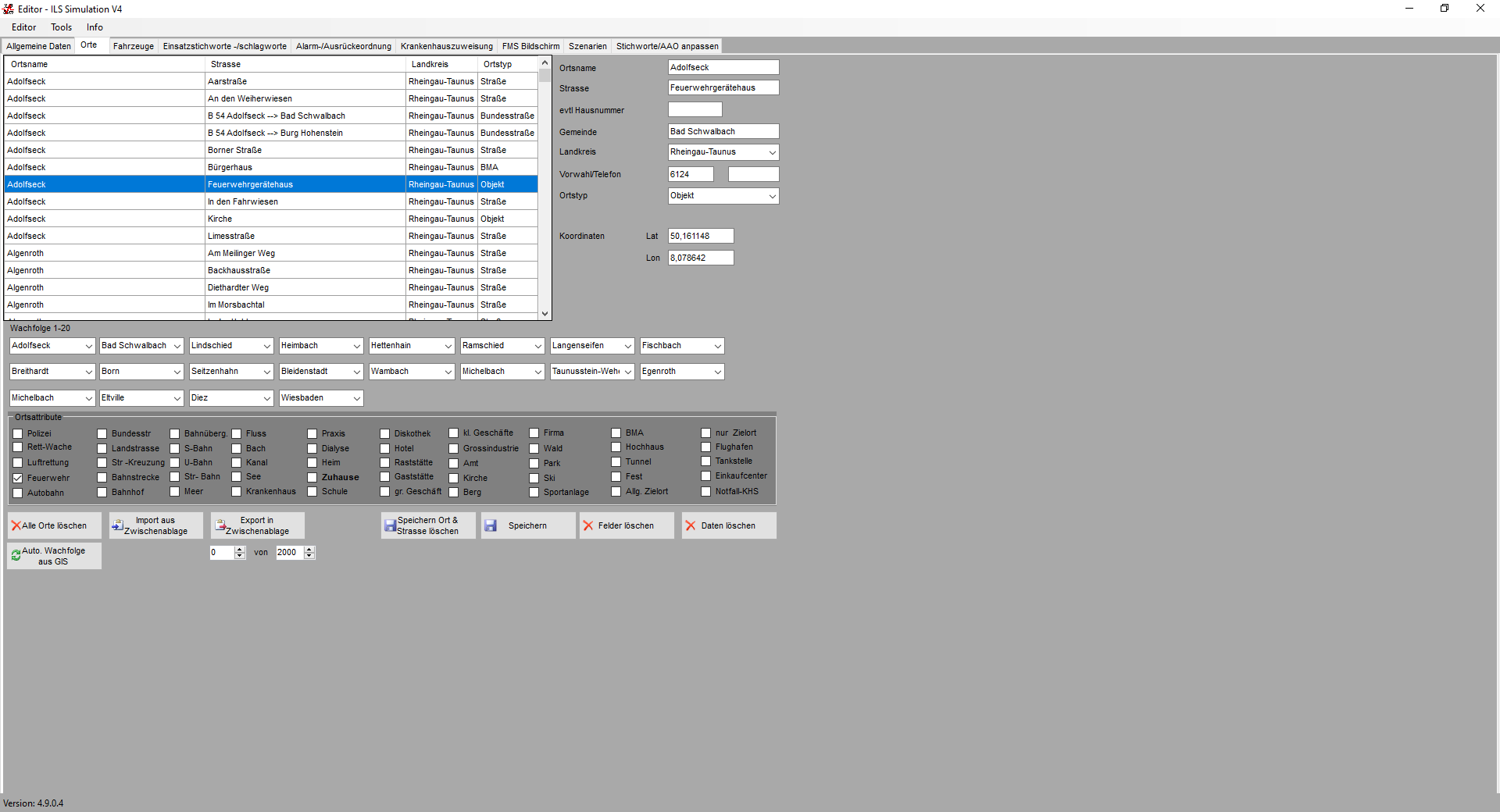Open the Tools menu
The height and width of the screenshot is (812, 1500).
pos(62,27)
